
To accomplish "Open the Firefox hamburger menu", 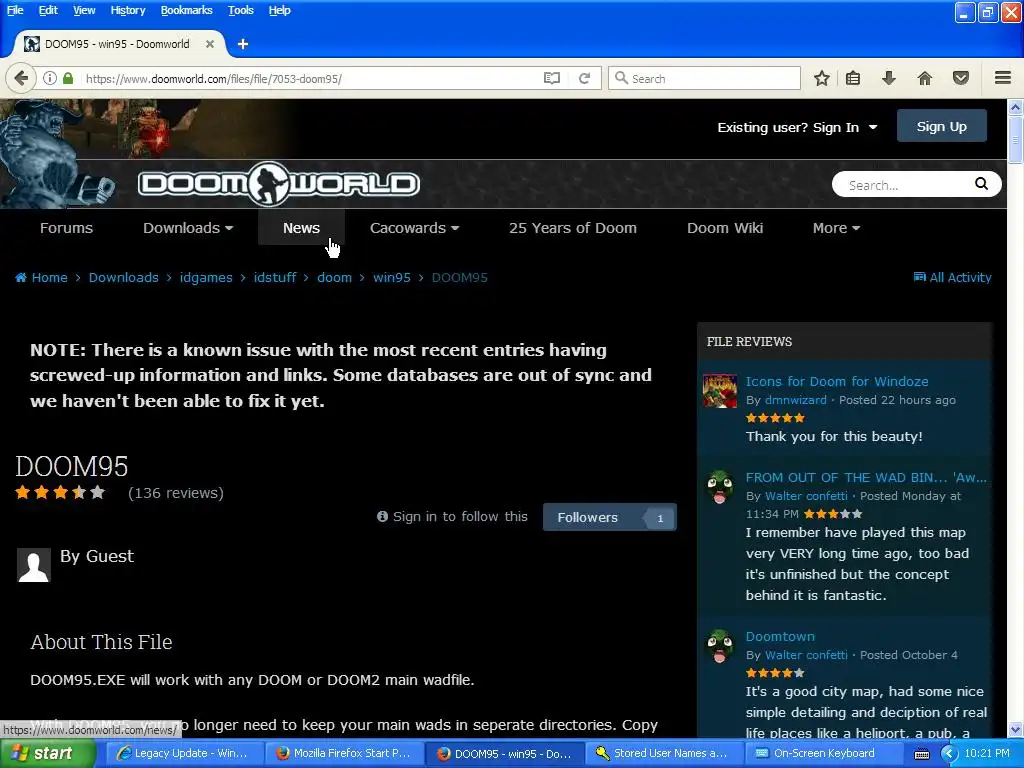I will click(1003, 78).
